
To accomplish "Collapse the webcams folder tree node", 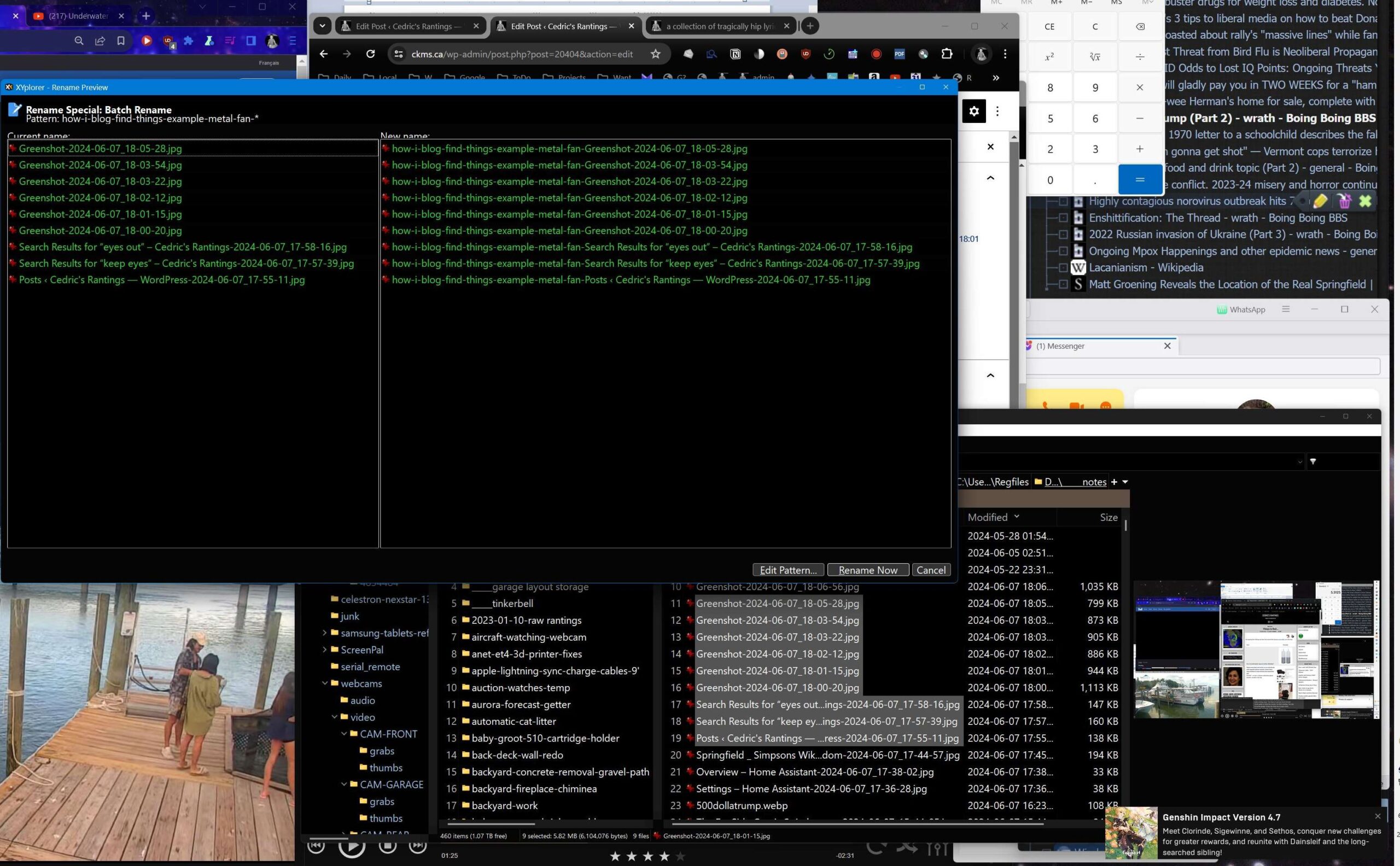I will pos(325,683).
